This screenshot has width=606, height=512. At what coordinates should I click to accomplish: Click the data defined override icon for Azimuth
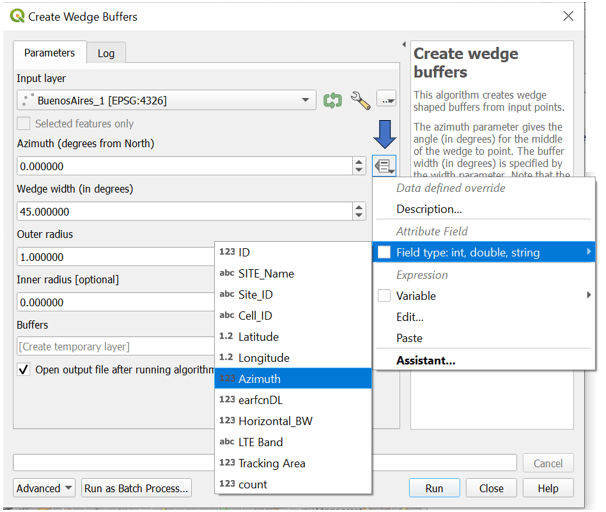385,166
